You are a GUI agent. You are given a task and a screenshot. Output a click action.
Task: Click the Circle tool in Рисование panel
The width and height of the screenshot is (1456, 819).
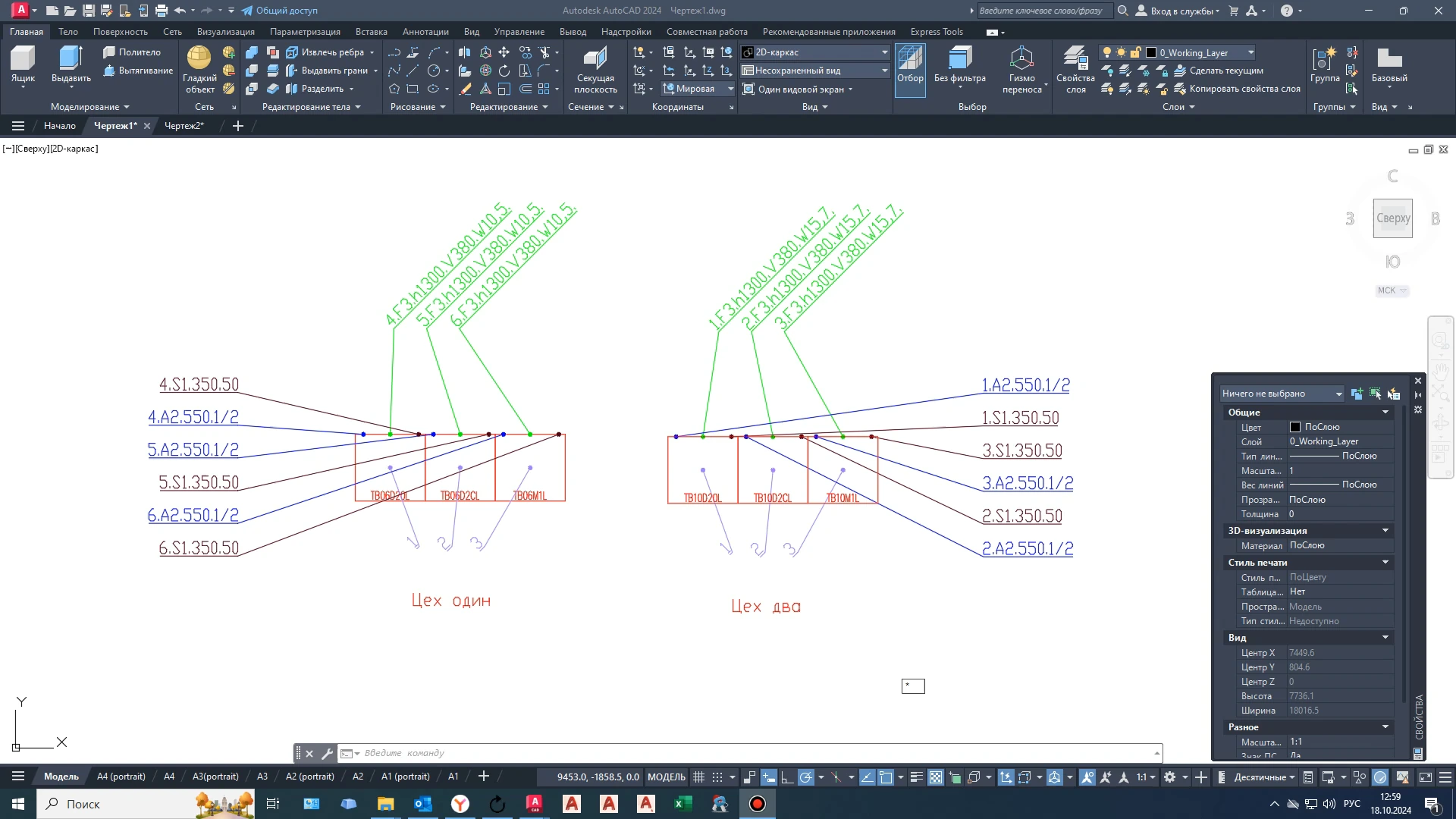click(x=434, y=71)
